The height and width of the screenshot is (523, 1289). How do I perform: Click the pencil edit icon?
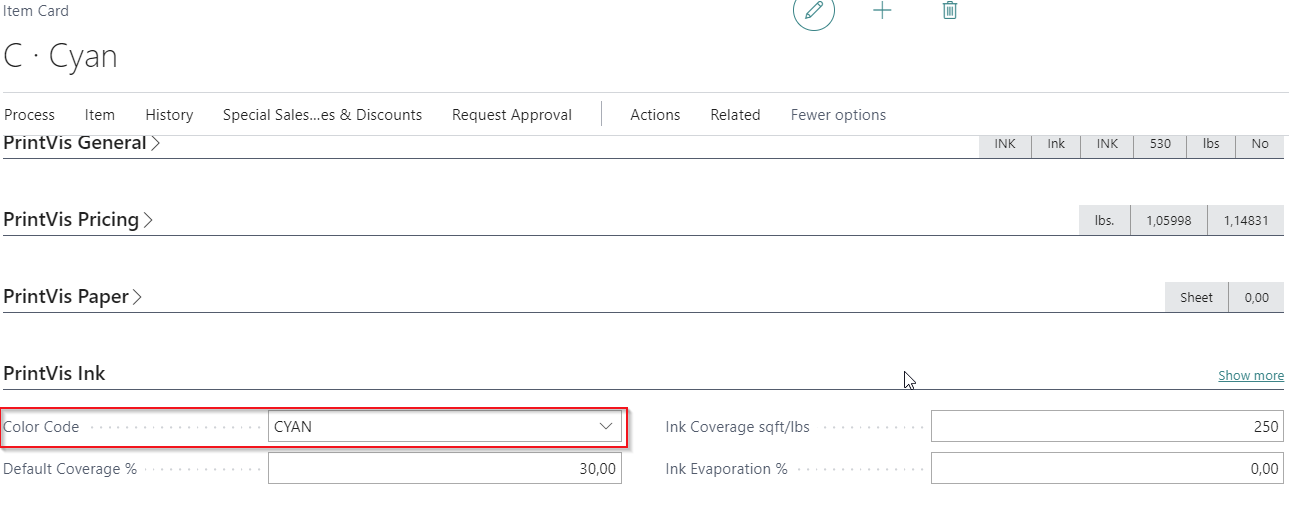[814, 11]
